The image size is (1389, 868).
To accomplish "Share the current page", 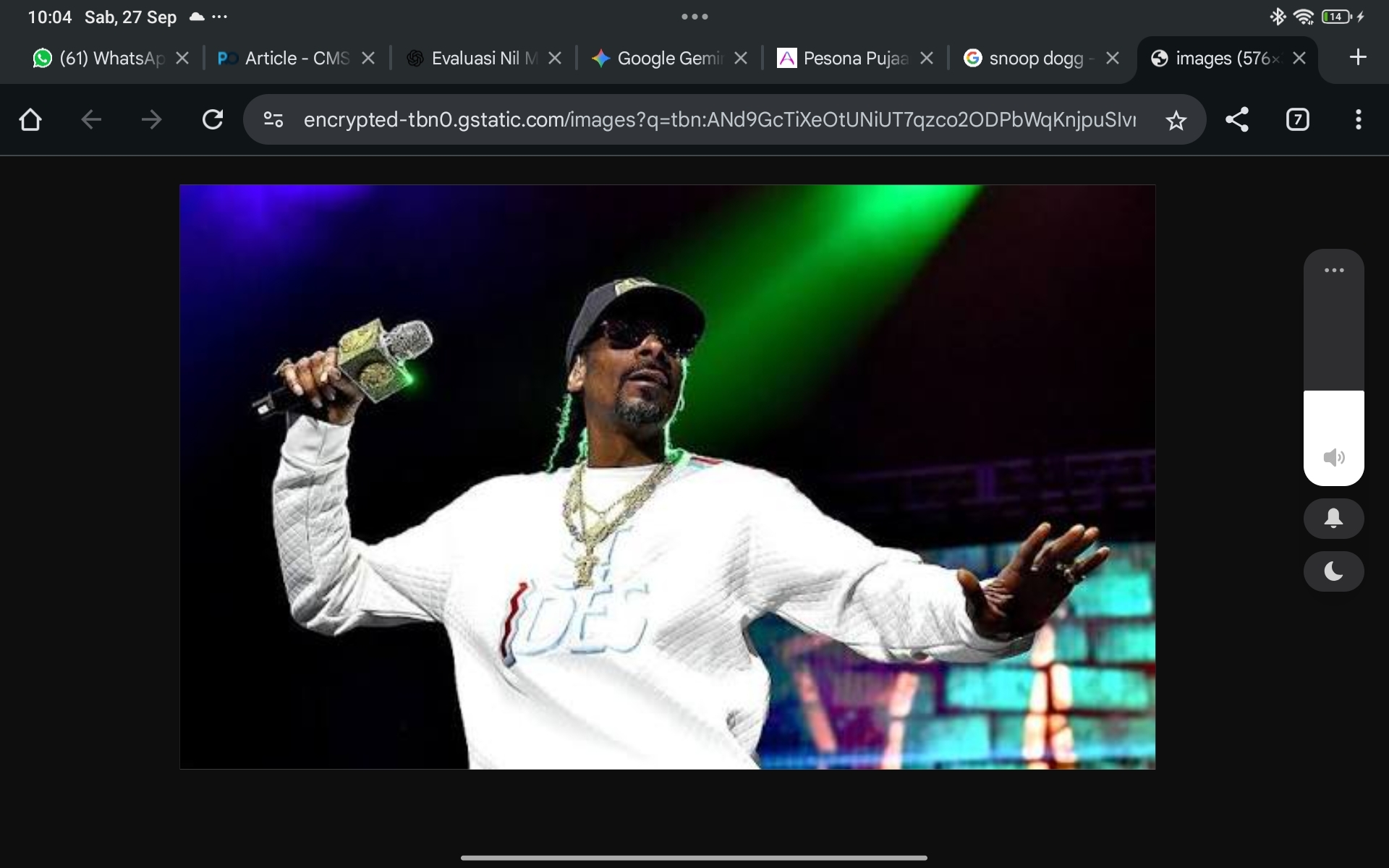I will tap(1237, 119).
